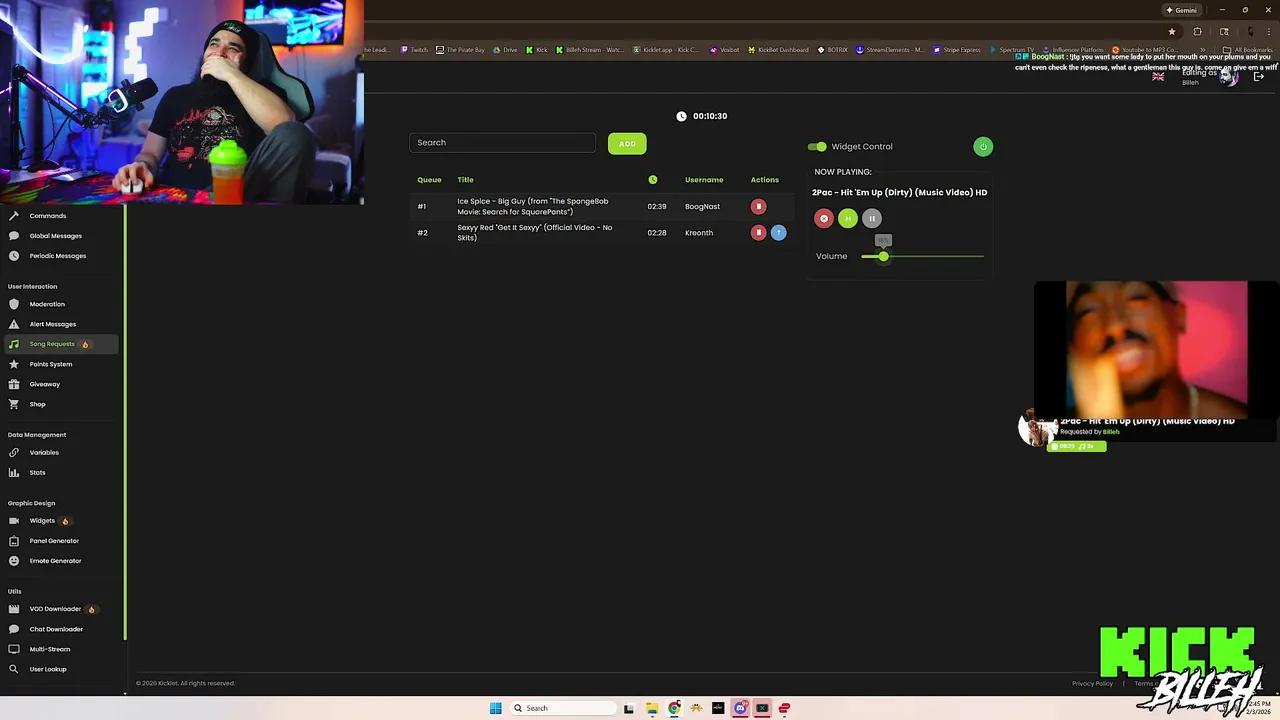Open The Pirate Bay bookmark

tap(460, 50)
